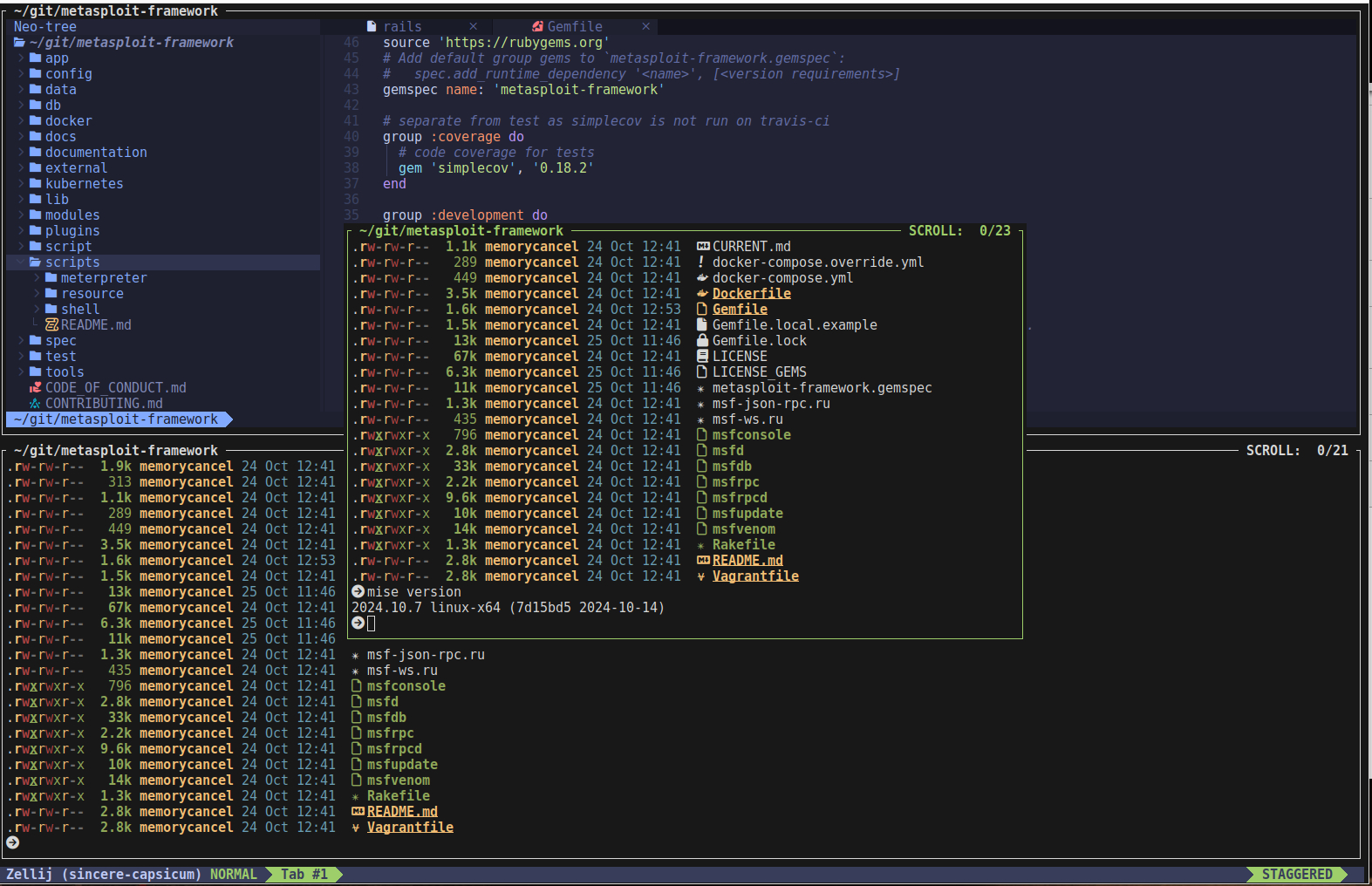Click the msfconsole file icon in floating pane

point(702,435)
